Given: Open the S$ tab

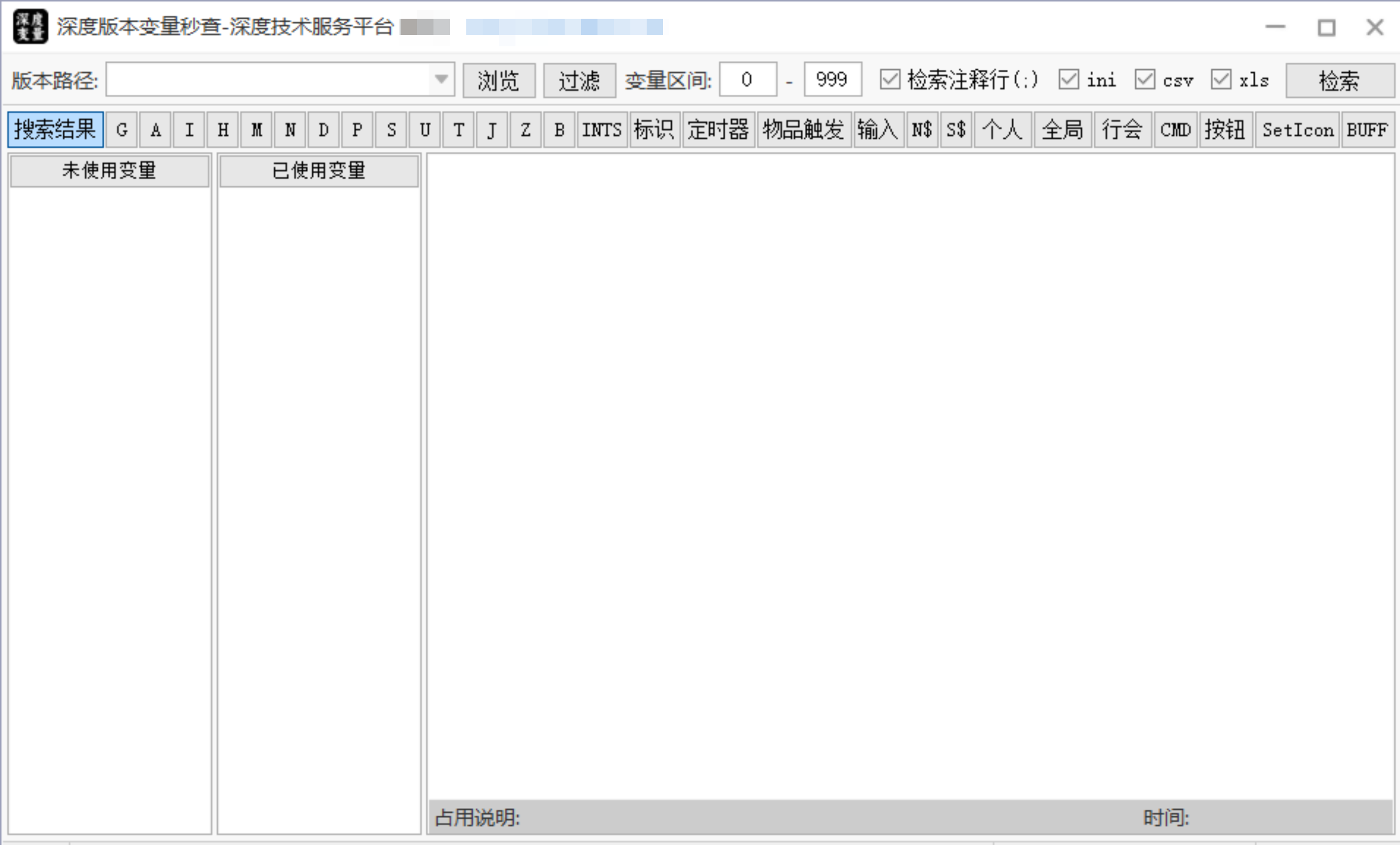Looking at the screenshot, I should click(x=956, y=130).
